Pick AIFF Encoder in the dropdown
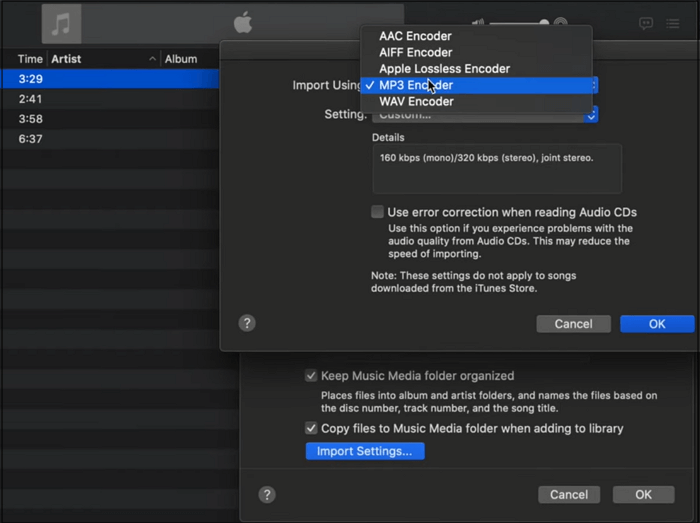 pyautogui.click(x=415, y=52)
